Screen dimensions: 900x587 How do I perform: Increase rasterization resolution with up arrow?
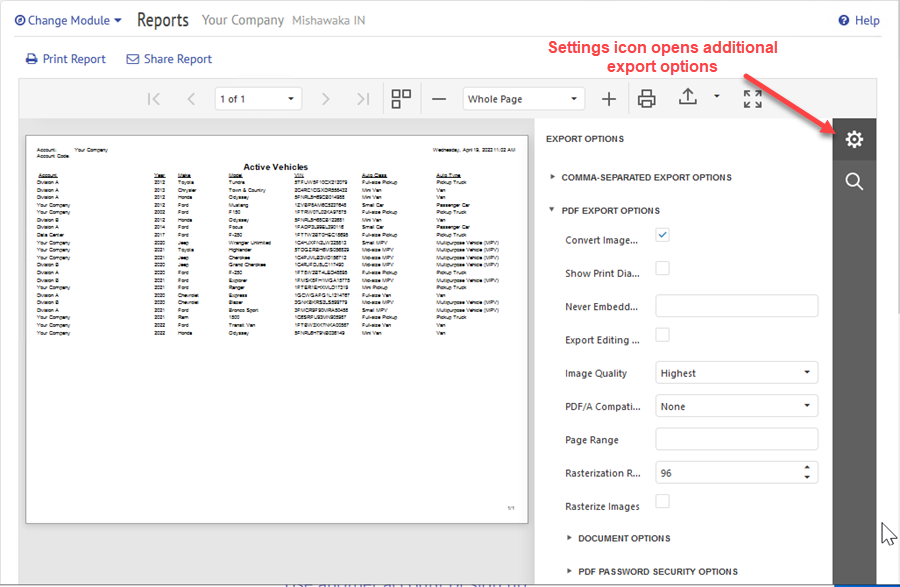point(807,467)
